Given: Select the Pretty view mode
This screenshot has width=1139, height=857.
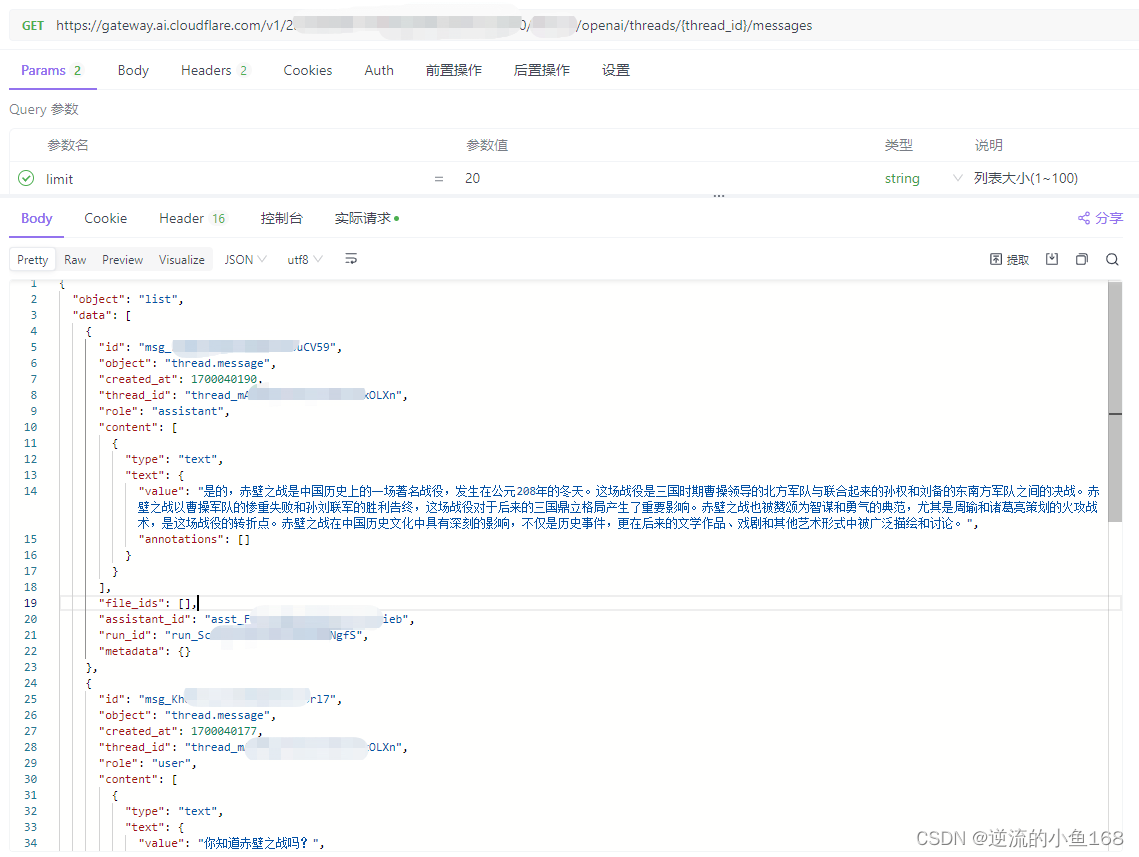Looking at the screenshot, I should tap(33, 260).
